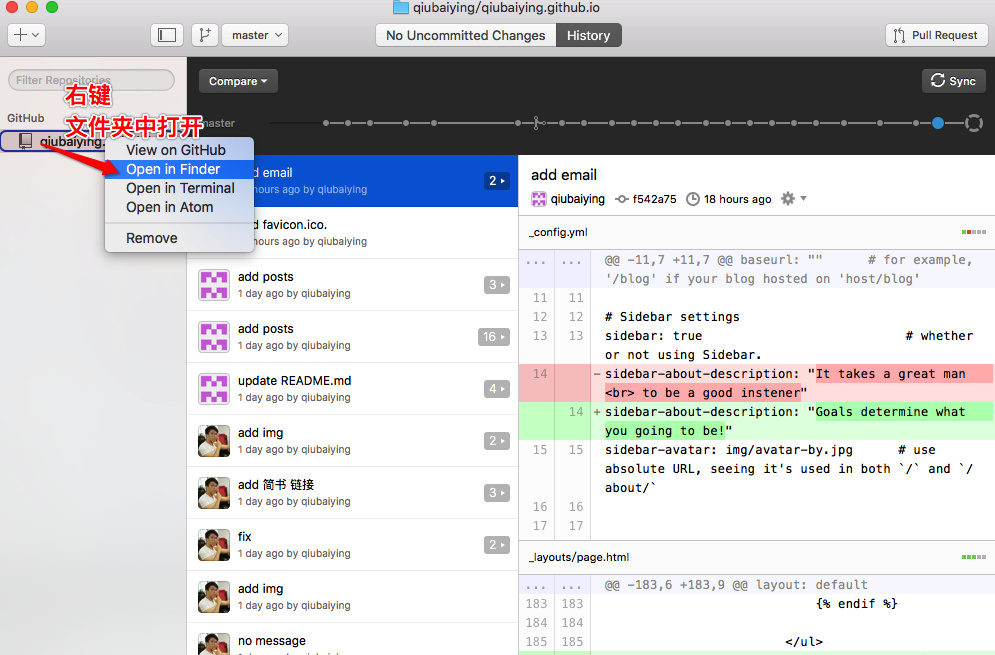The width and height of the screenshot is (995, 655).
Task: Click the f542a75 commit hash text
Action: (x=654, y=199)
